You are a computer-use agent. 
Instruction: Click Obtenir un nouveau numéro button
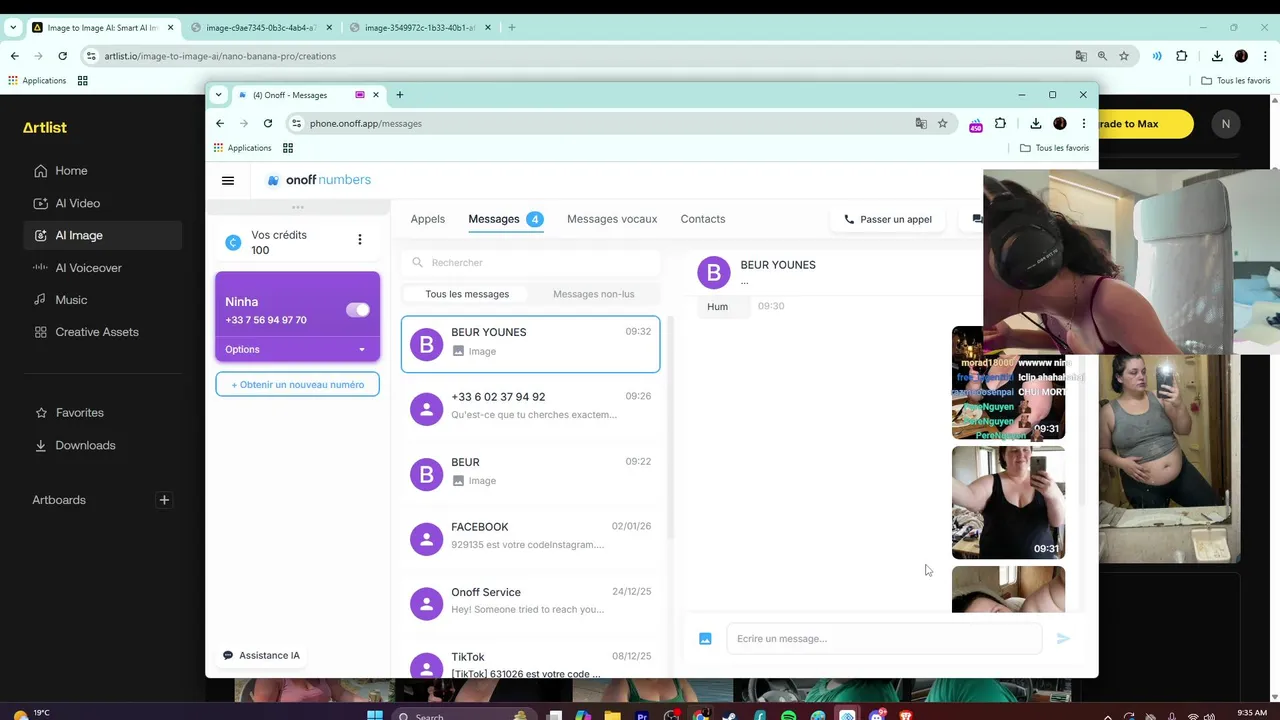(x=297, y=384)
